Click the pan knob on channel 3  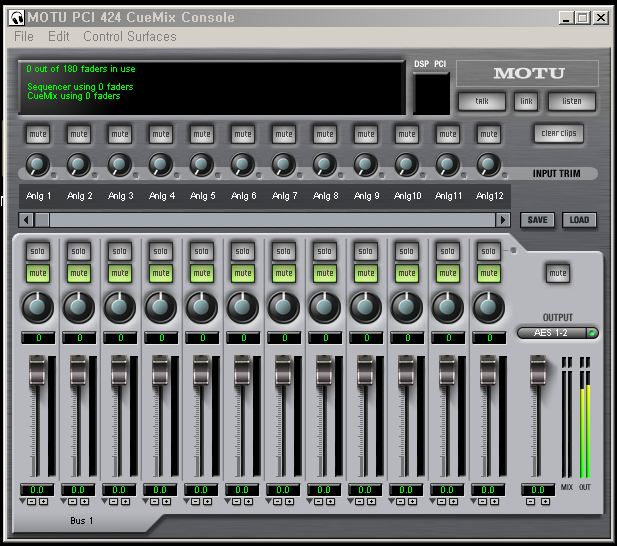pos(119,307)
